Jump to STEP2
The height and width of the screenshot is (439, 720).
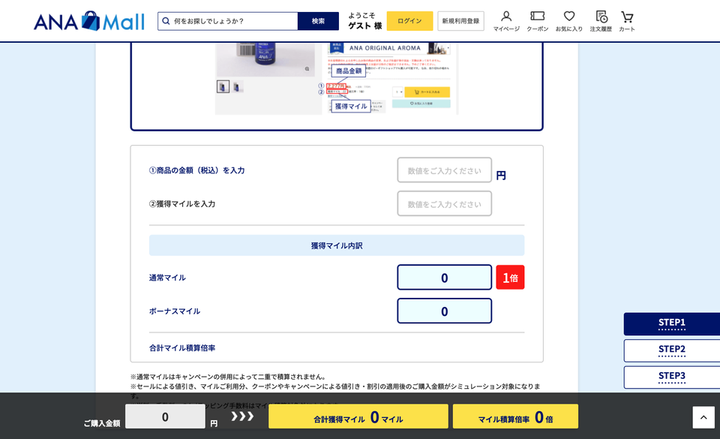672,350
